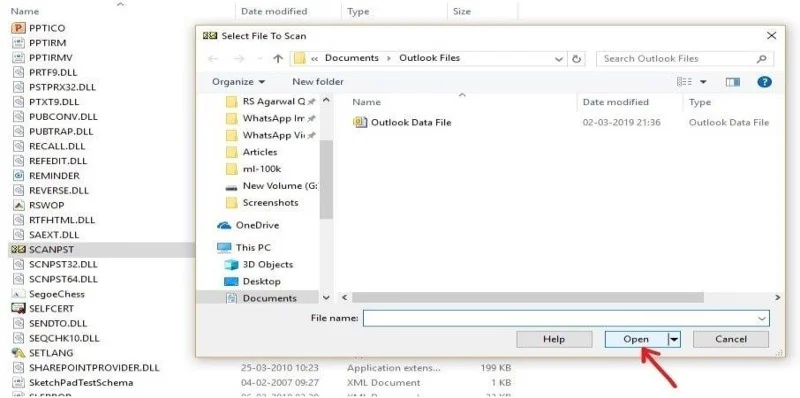Screen dimensions: 800x398
Task: Click Outlook Files in breadcrumb path
Action: (430, 58)
